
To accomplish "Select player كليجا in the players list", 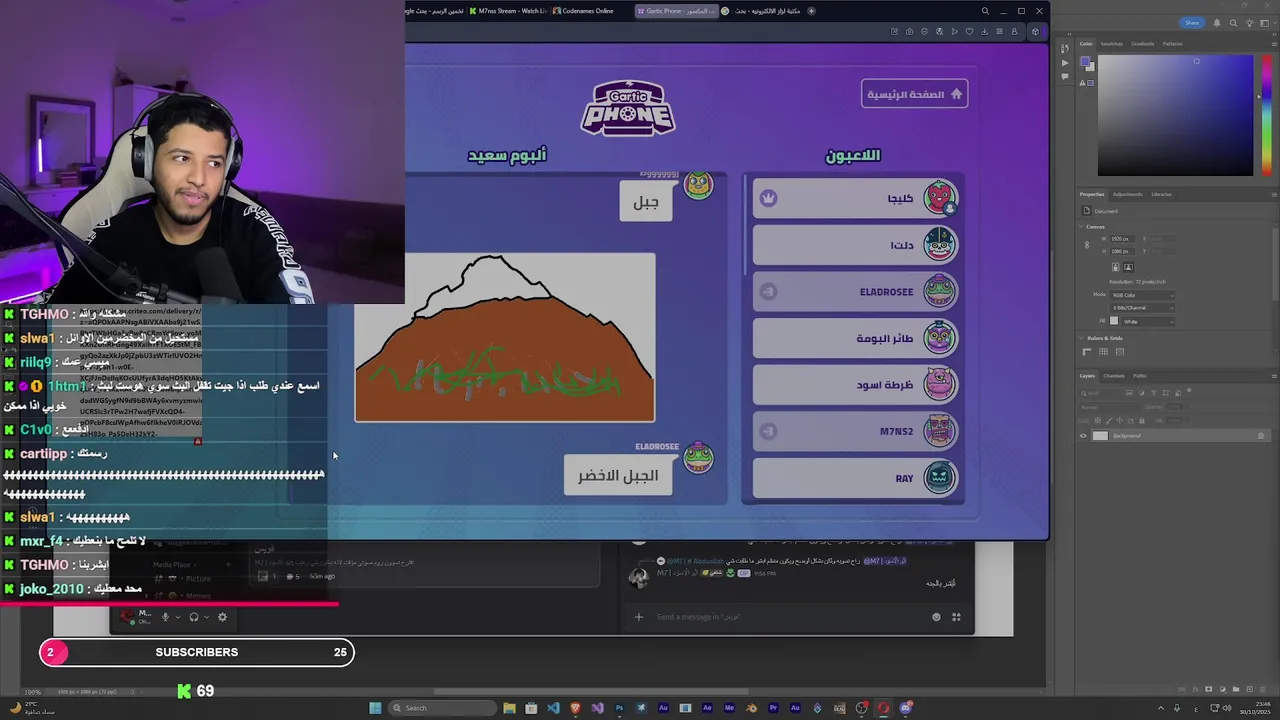I will (x=855, y=198).
